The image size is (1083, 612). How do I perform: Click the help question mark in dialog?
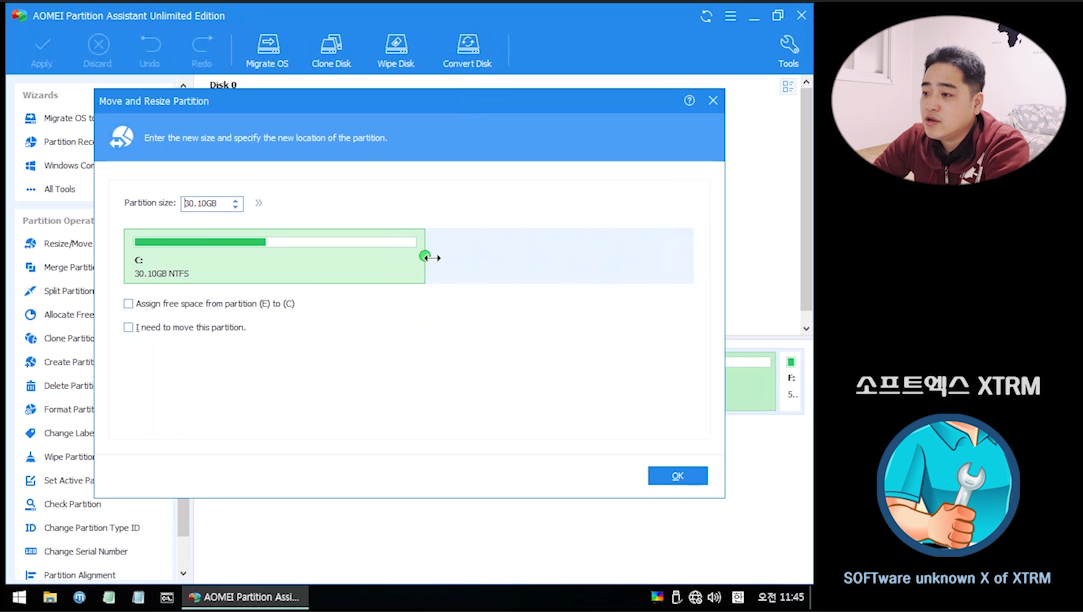(x=689, y=101)
